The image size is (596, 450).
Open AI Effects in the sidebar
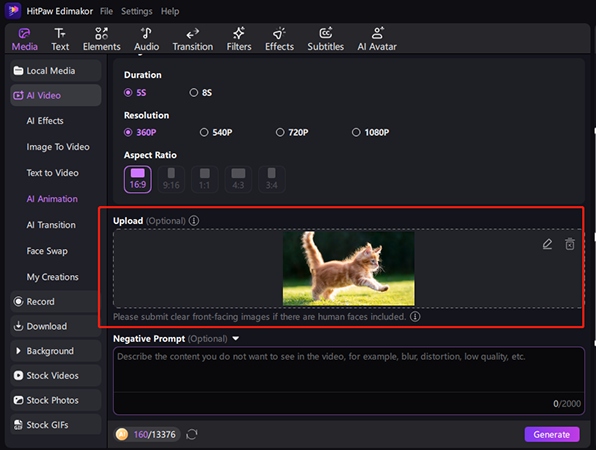click(45, 121)
